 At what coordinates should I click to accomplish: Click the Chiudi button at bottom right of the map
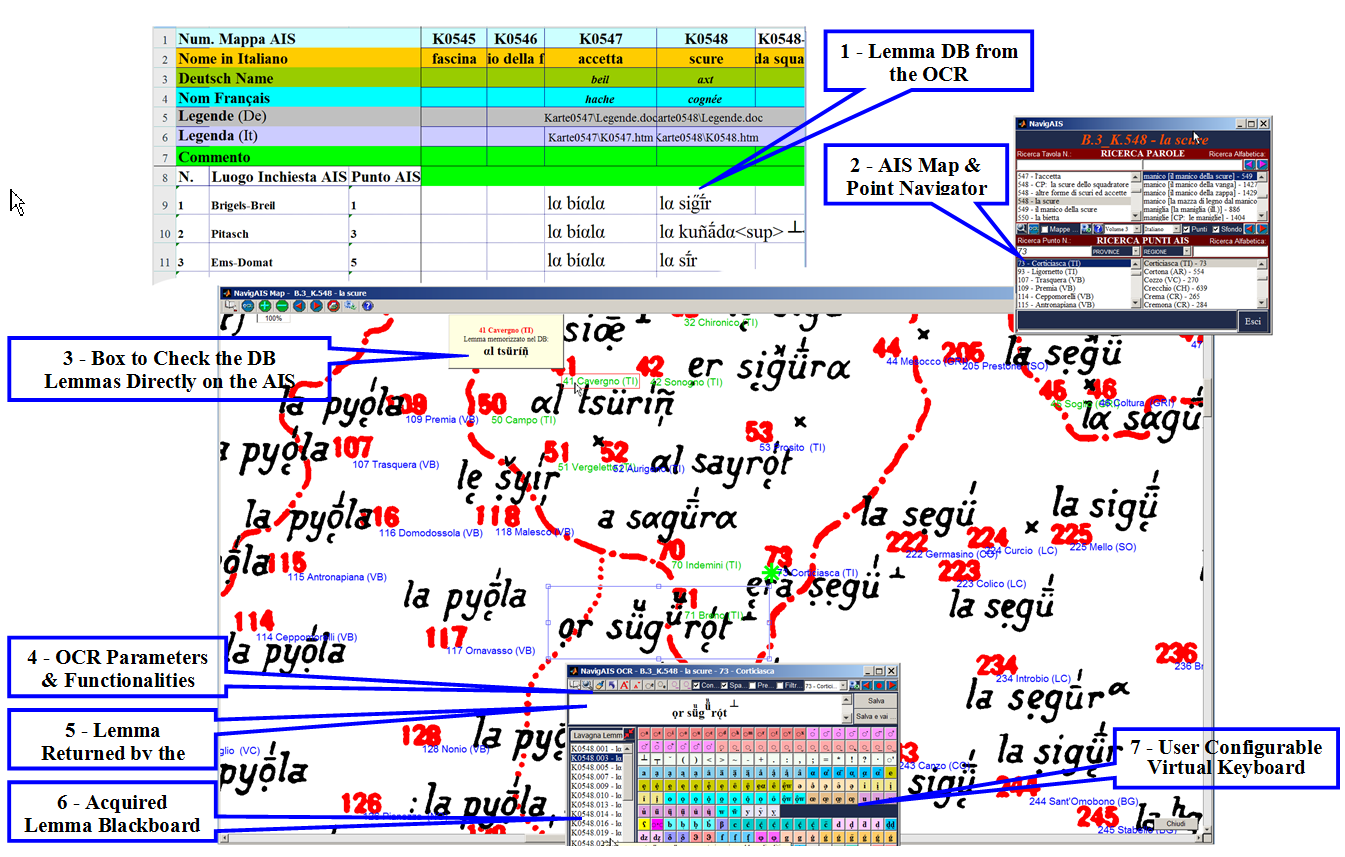tap(1176, 823)
